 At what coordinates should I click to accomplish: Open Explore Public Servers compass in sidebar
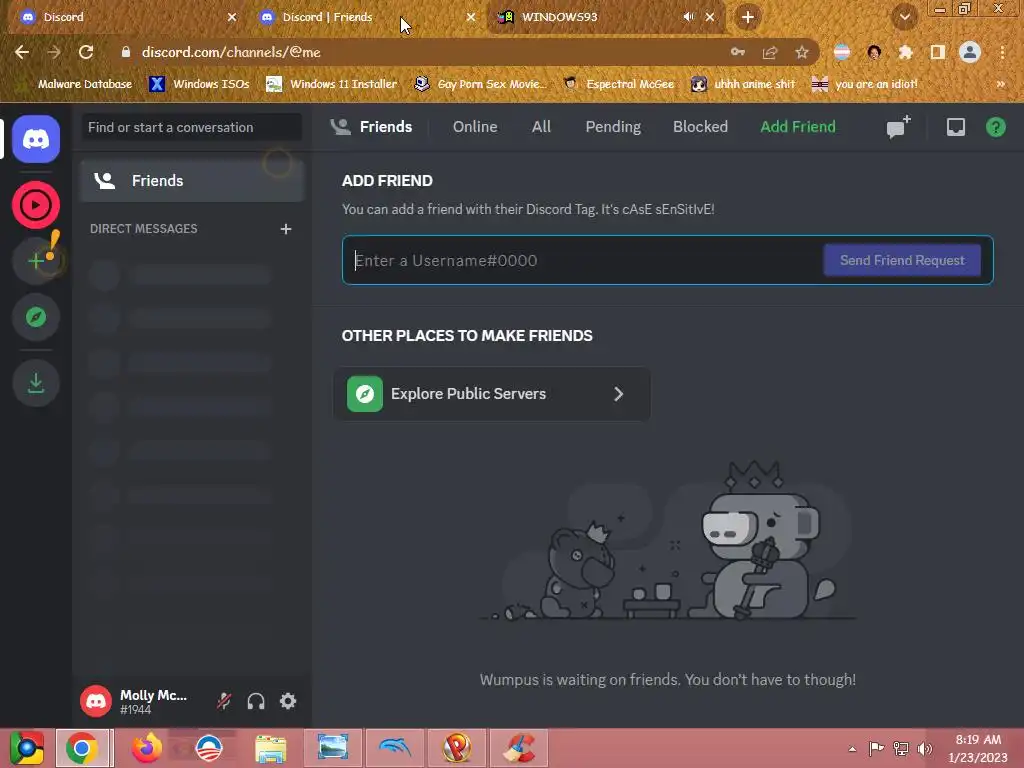(x=36, y=317)
